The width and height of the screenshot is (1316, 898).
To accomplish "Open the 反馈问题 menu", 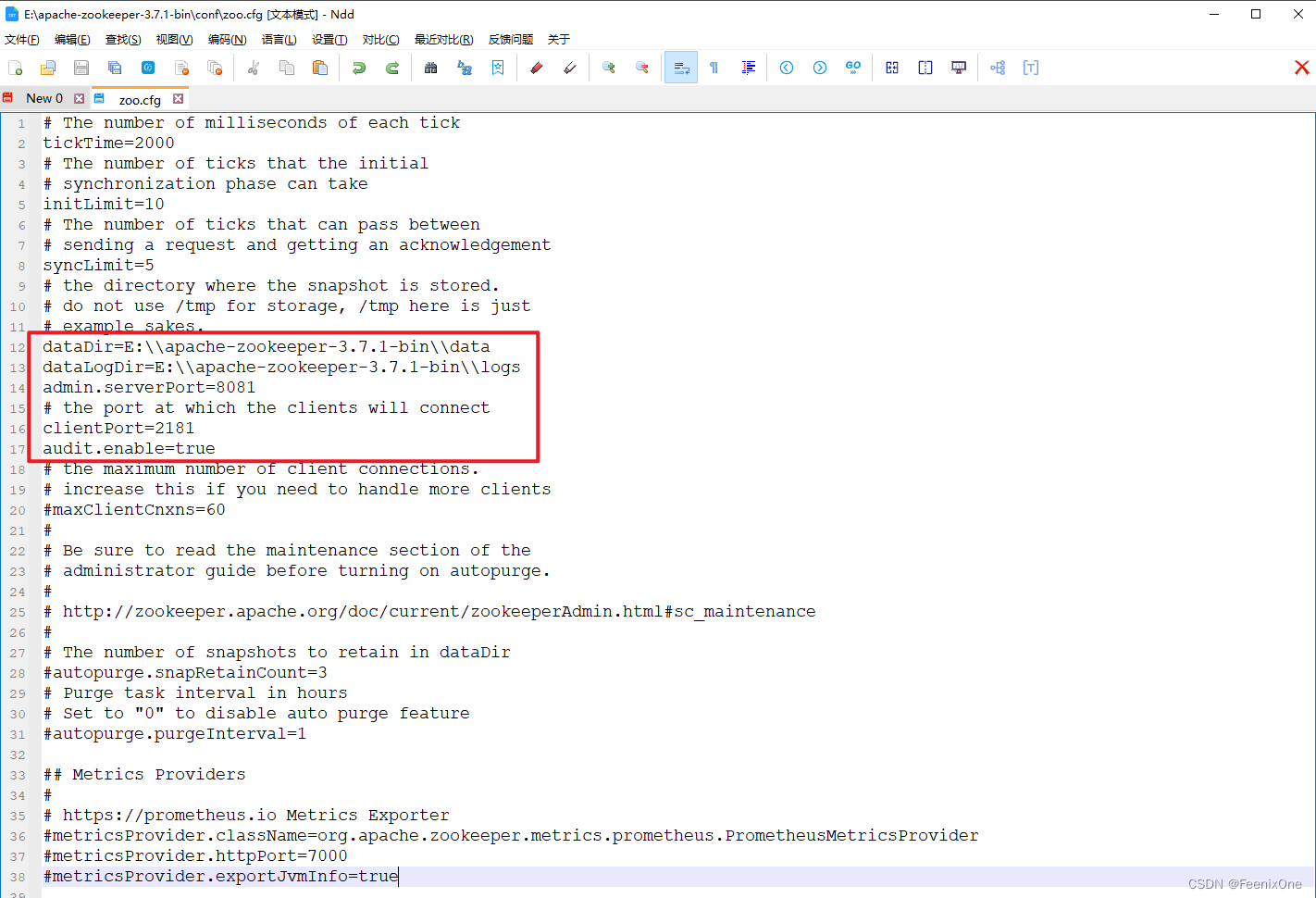I will click(x=511, y=40).
